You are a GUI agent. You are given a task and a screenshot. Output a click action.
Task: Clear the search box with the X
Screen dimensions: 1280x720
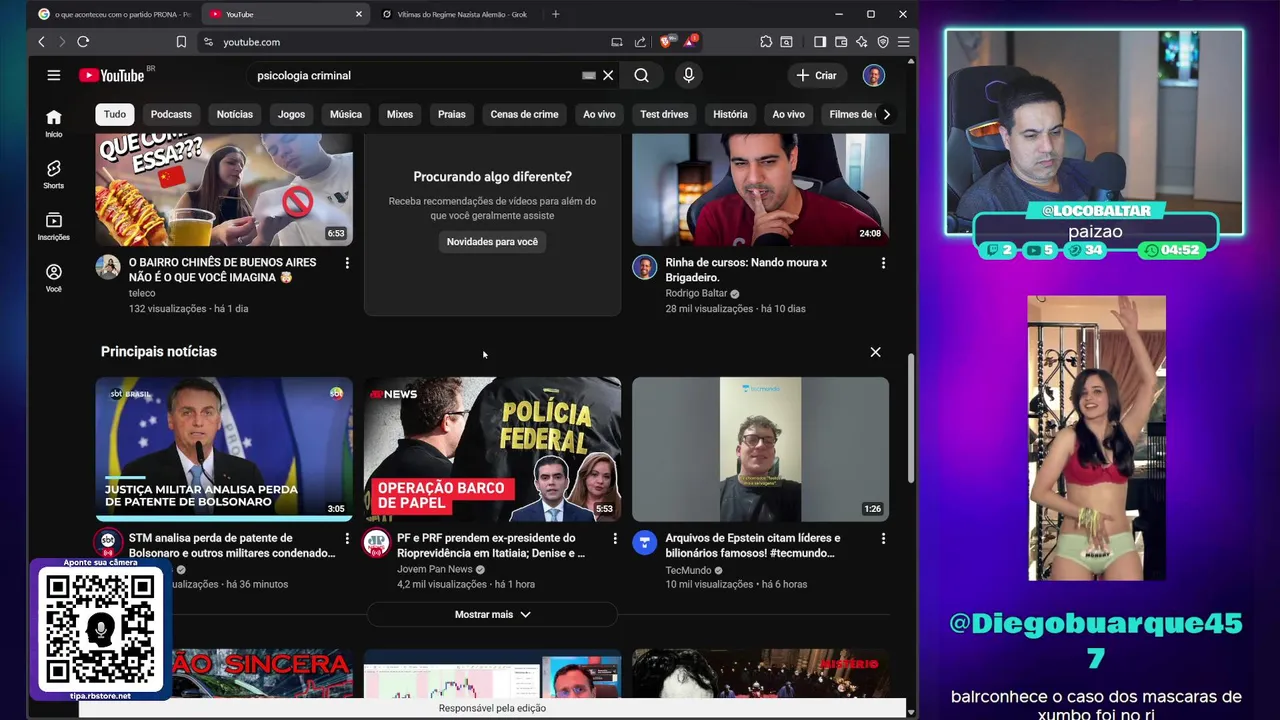click(x=608, y=75)
